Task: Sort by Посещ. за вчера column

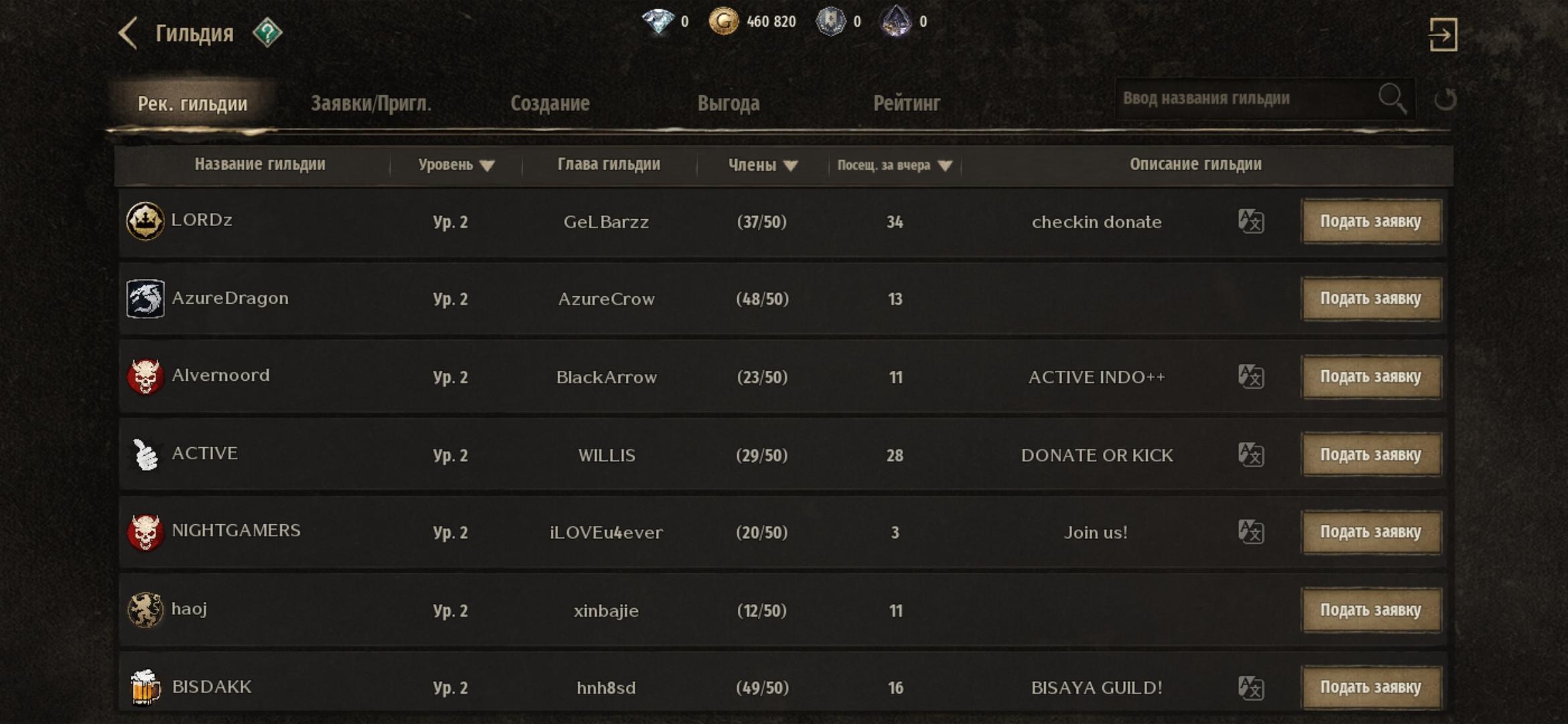Action: tap(895, 165)
